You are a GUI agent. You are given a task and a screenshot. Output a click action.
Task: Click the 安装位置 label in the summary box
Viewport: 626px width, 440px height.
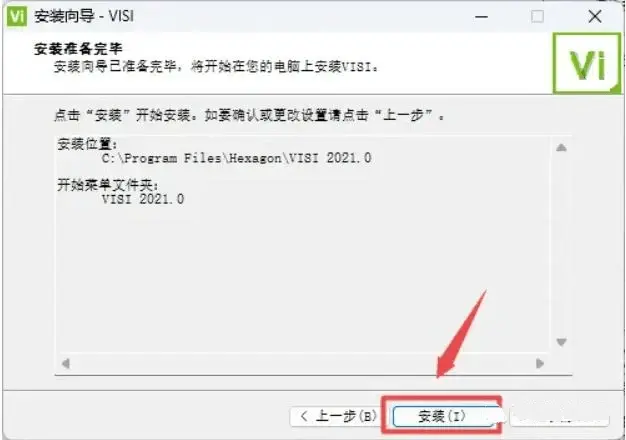pyautogui.click(x=87, y=144)
